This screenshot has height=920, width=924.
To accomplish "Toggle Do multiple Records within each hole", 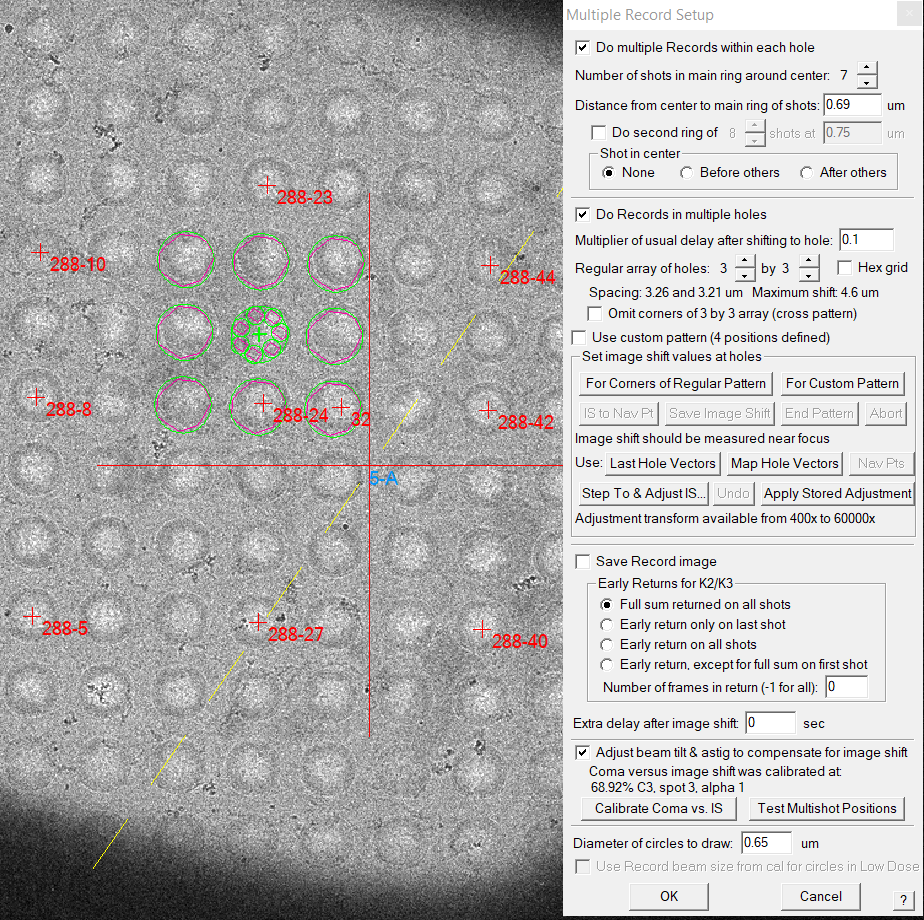I will [x=582, y=48].
